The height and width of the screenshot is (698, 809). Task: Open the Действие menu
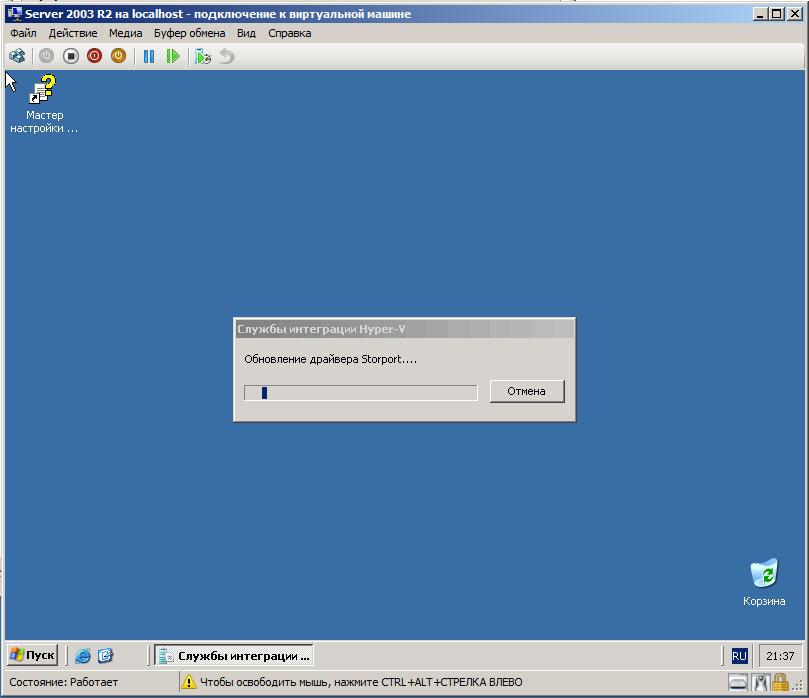(x=73, y=33)
